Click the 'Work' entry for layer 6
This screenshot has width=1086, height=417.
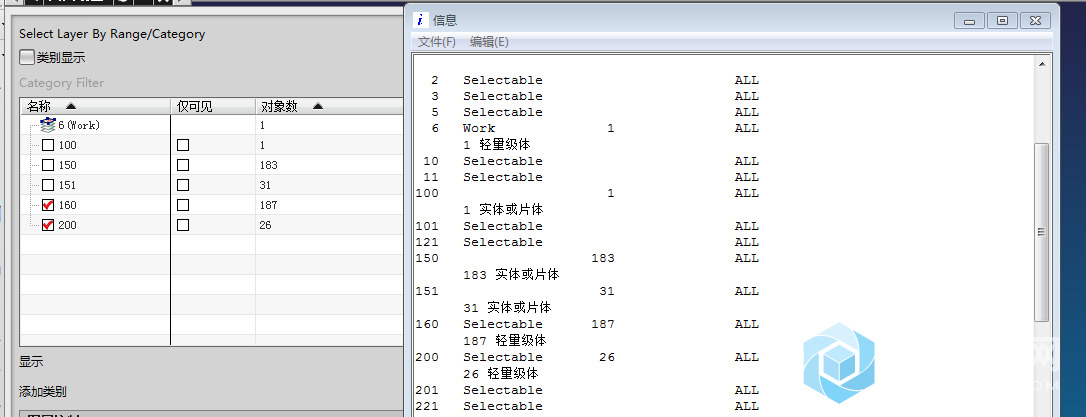click(x=479, y=128)
